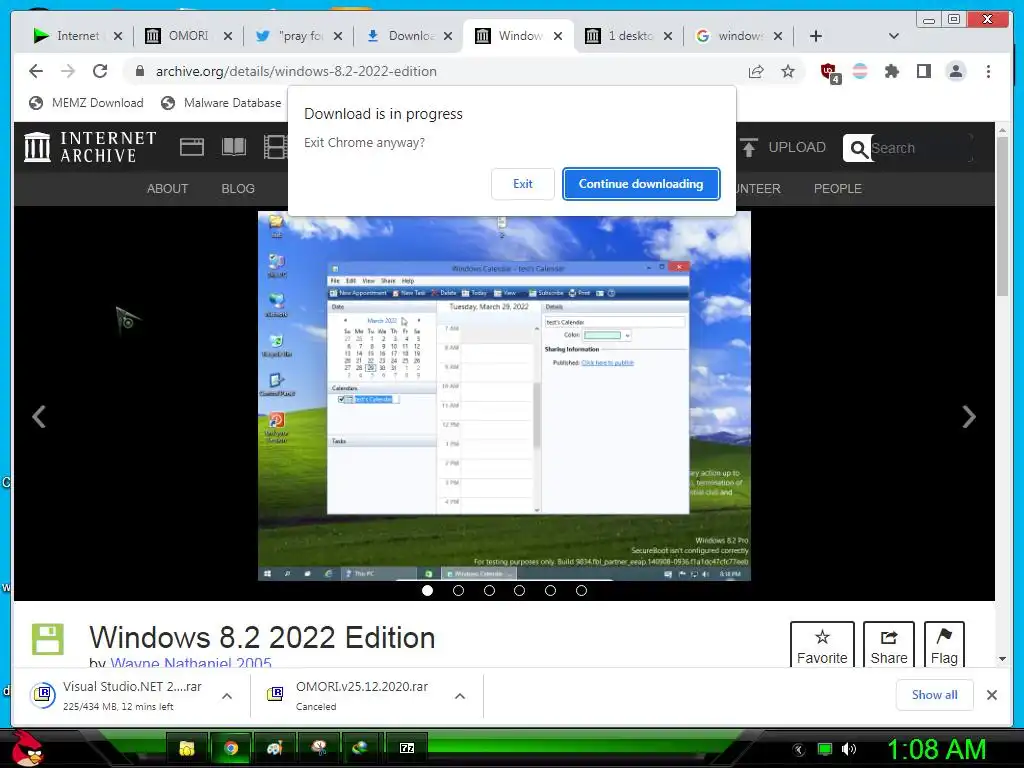1024x768 pixels.
Task: Open Malware Database bookmark
Action: [x=221, y=103]
